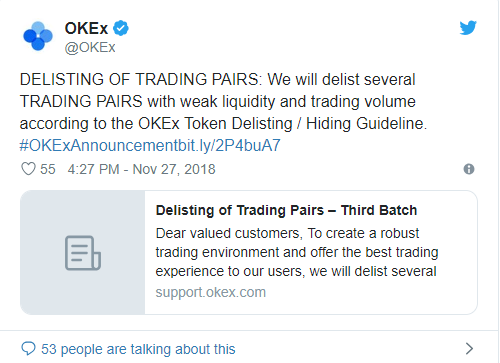This screenshot has height=363, width=500.
Task: View '53 people are talking about this'
Action: 138,349
